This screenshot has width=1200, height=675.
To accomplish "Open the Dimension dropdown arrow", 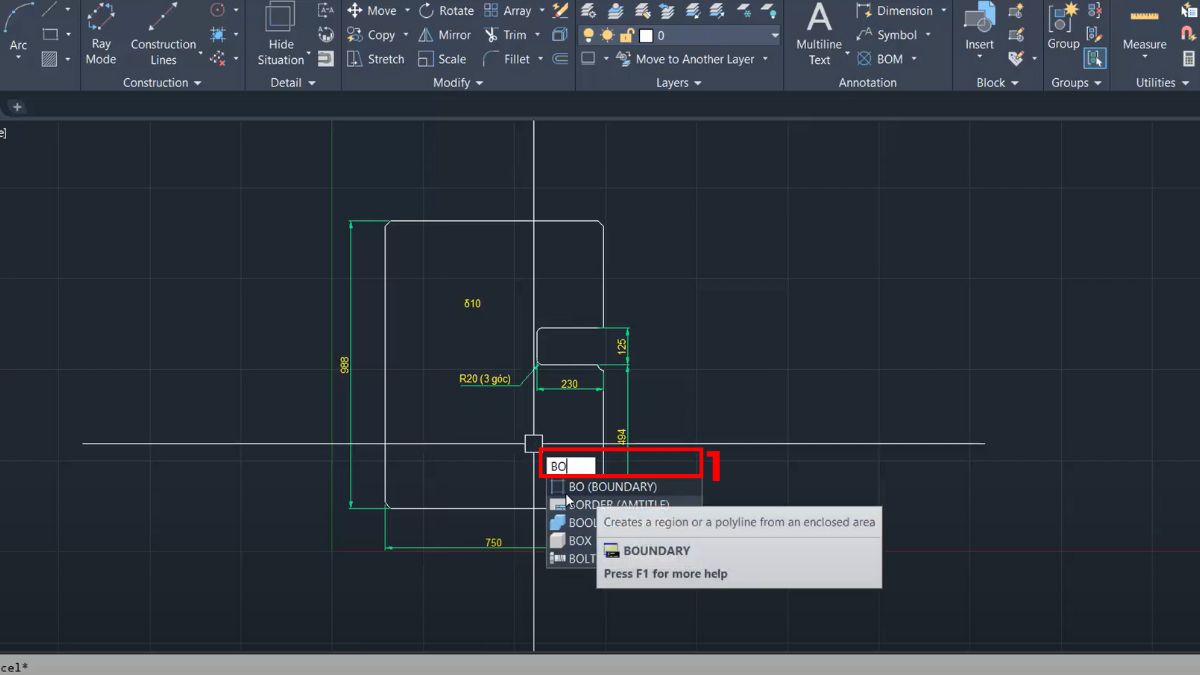I will click(943, 11).
